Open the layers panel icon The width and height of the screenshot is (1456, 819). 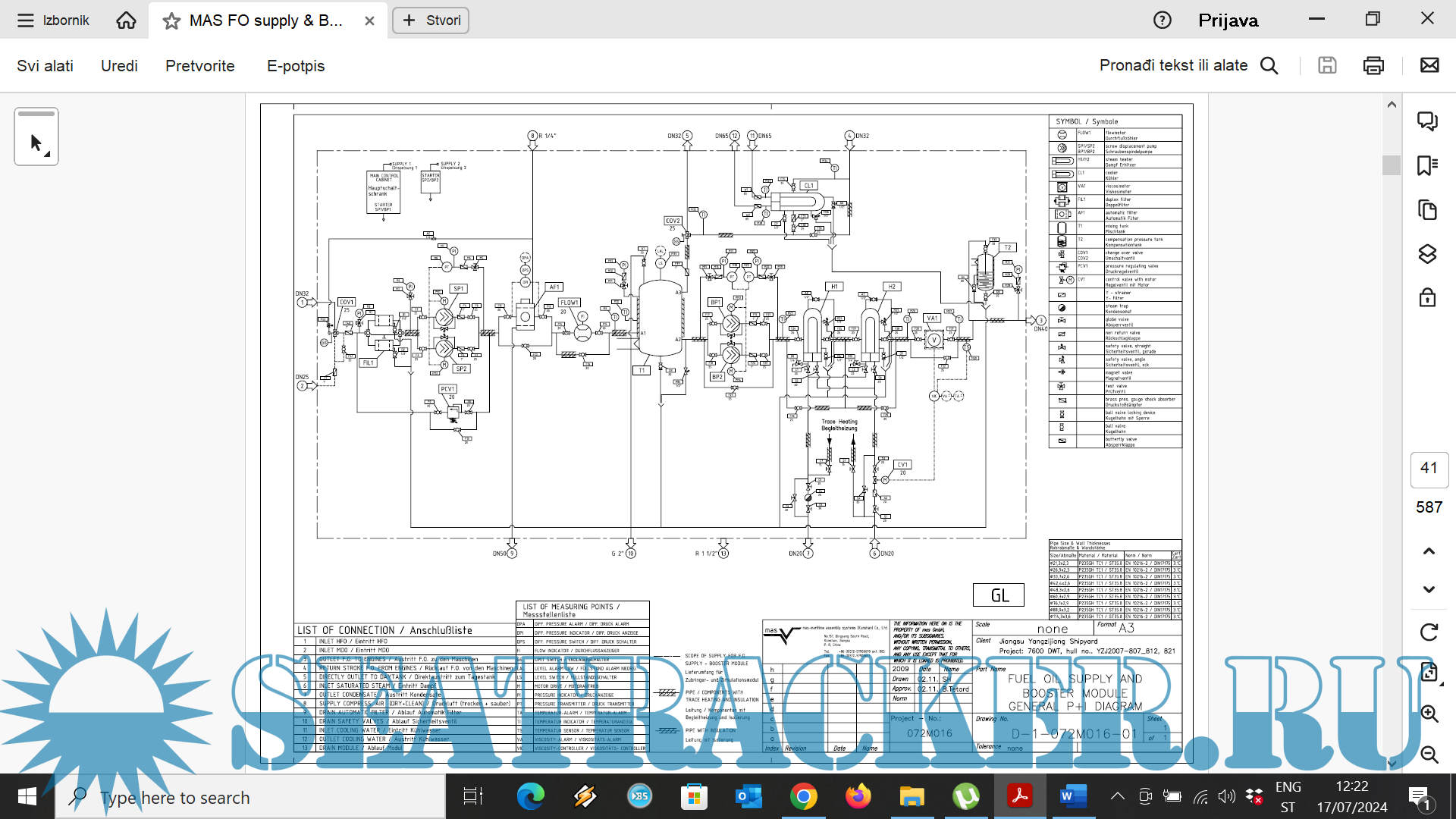1428,254
